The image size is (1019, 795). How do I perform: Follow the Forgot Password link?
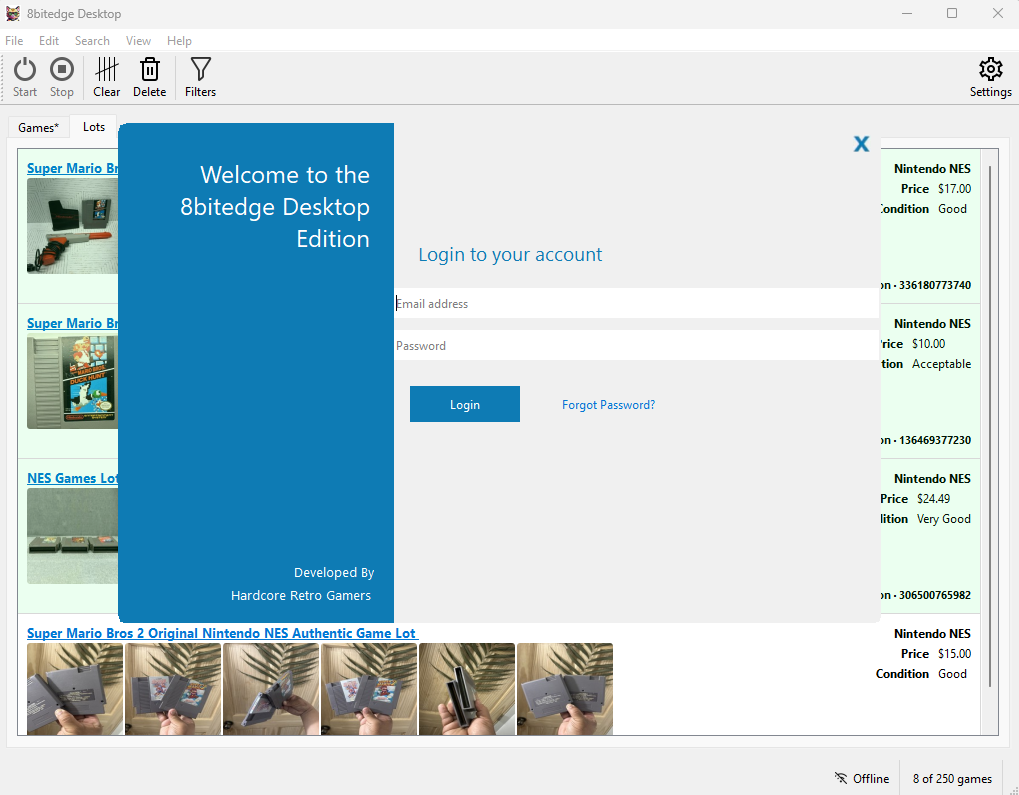coord(608,405)
